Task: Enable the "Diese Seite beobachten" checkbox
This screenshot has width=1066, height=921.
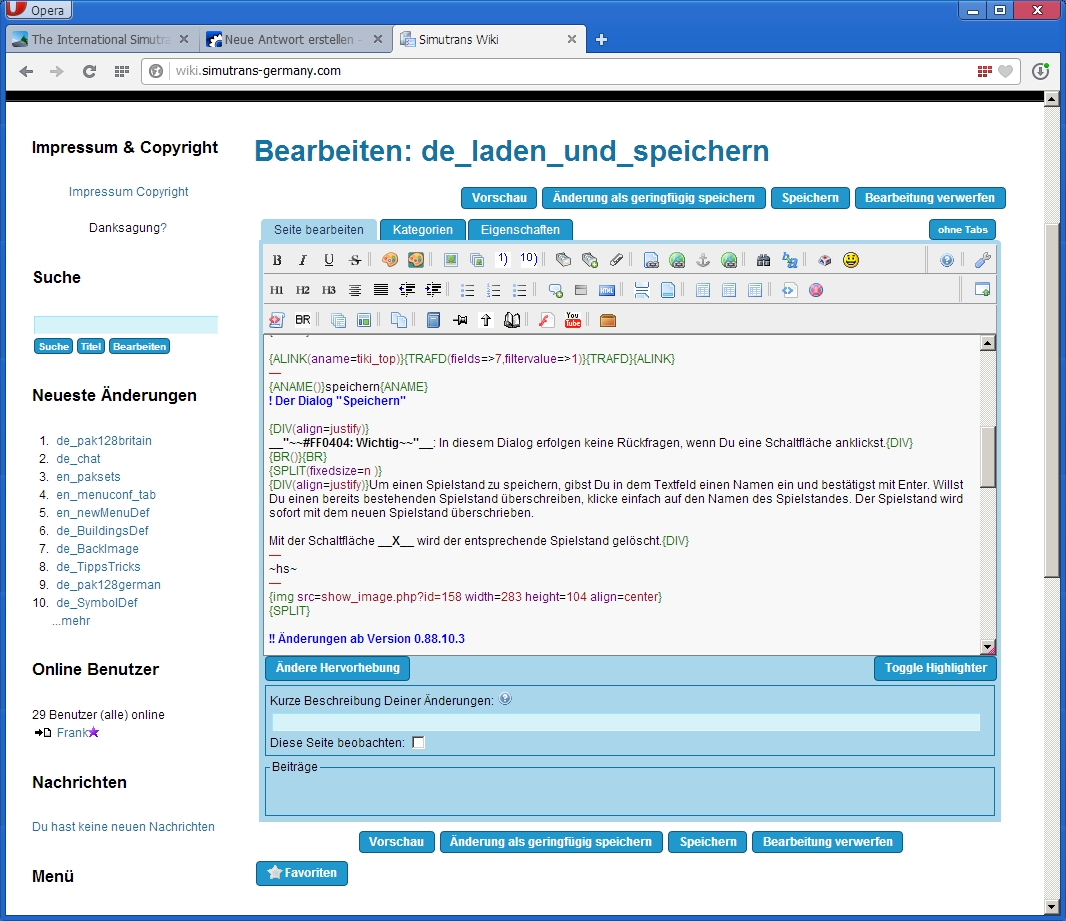Action: point(418,742)
